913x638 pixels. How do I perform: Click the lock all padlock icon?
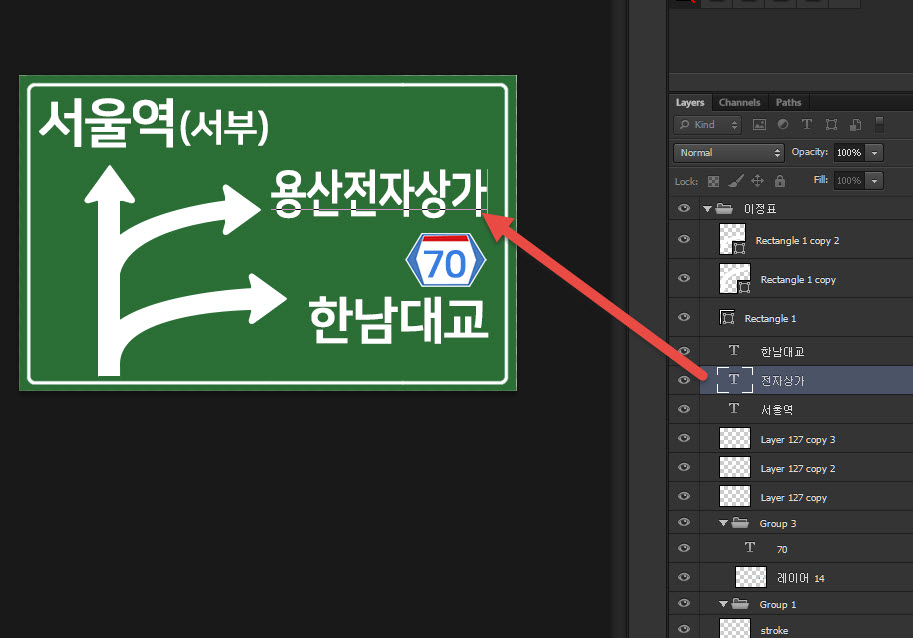click(x=780, y=181)
